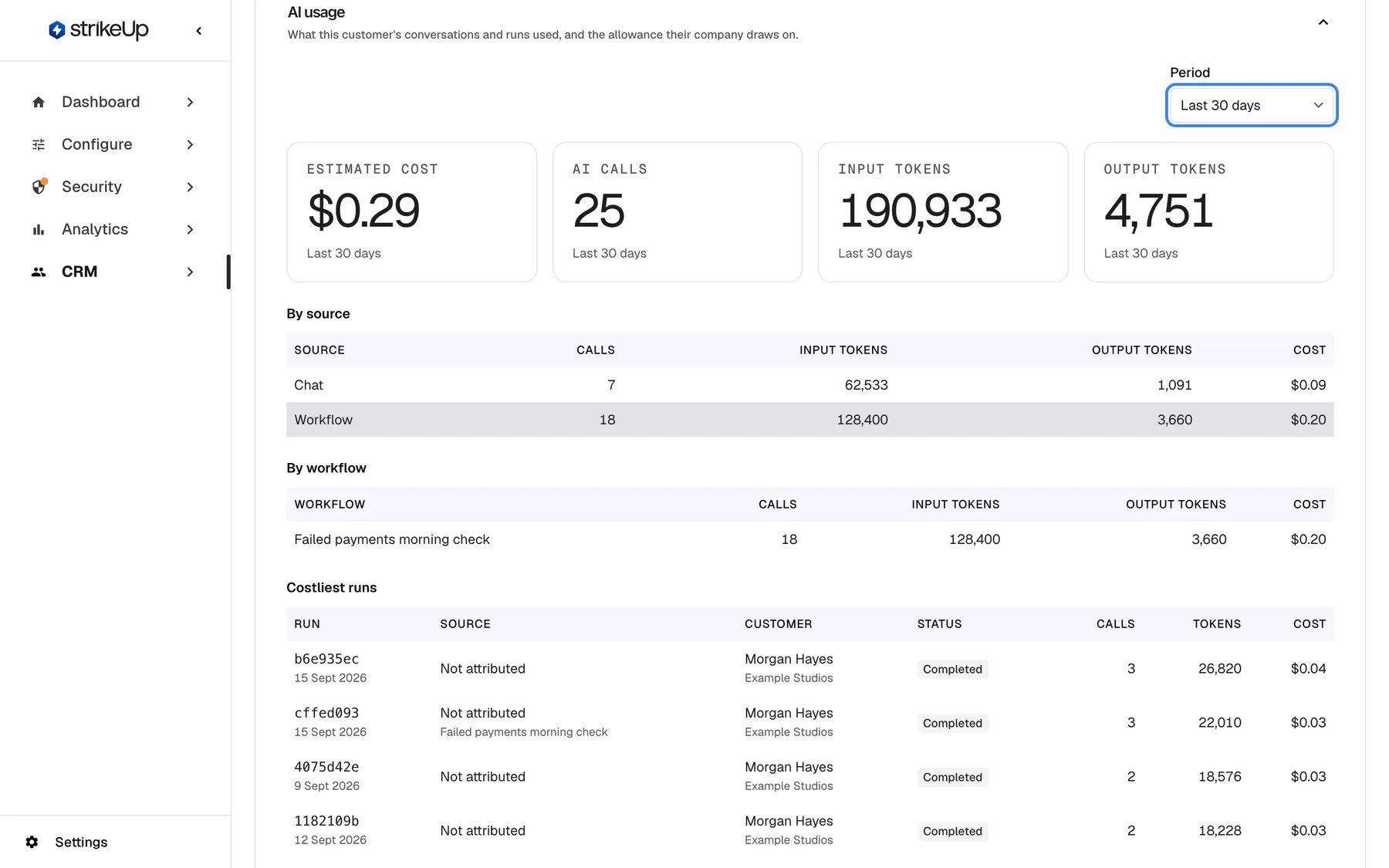Click the Dashboard home icon
The width and height of the screenshot is (1389, 868).
pyautogui.click(x=39, y=102)
